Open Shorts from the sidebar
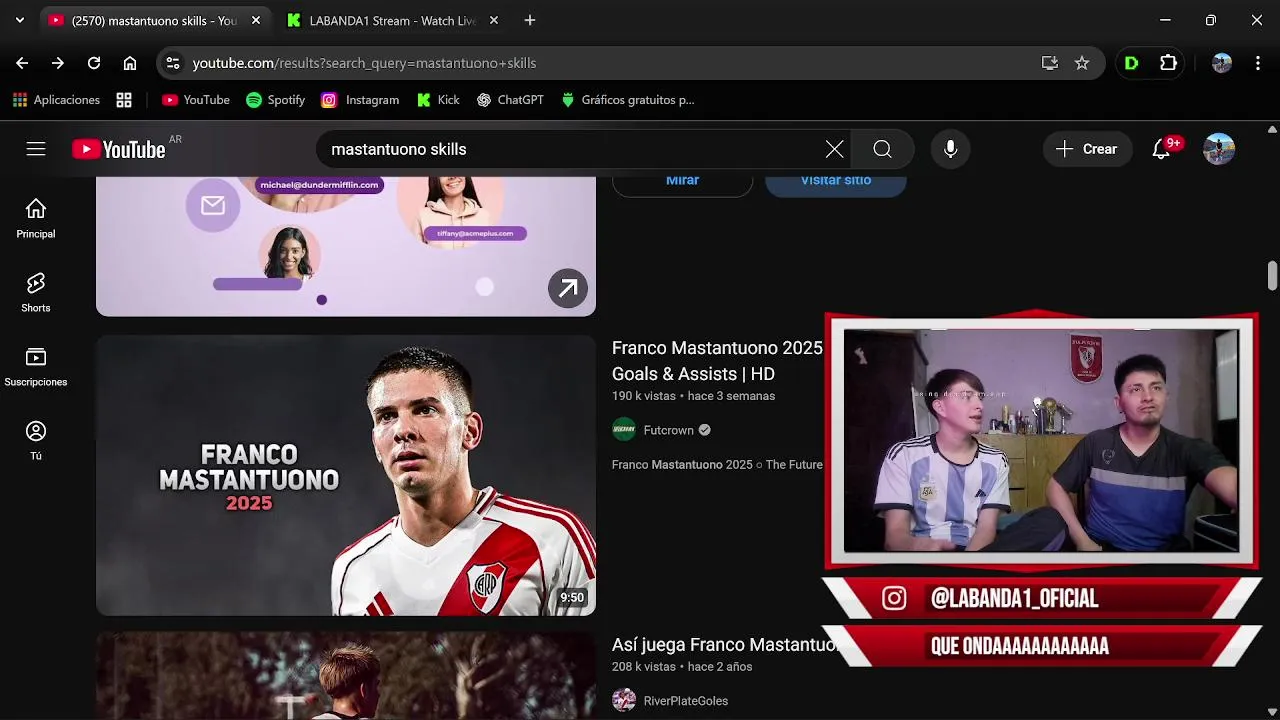Screen dimensions: 1280x720 (x=36, y=293)
